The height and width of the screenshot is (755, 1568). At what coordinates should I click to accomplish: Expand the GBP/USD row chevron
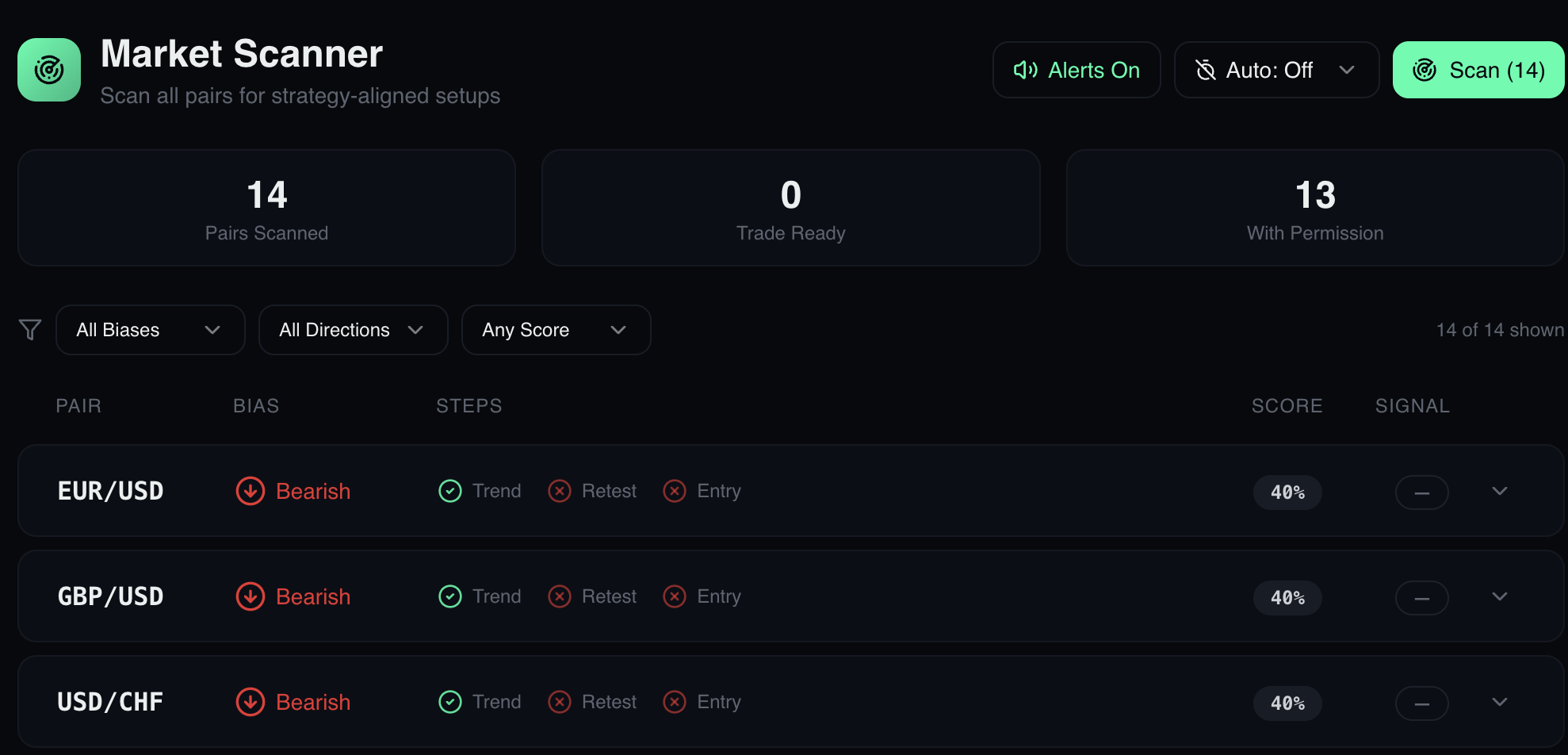[x=1500, y=596]
